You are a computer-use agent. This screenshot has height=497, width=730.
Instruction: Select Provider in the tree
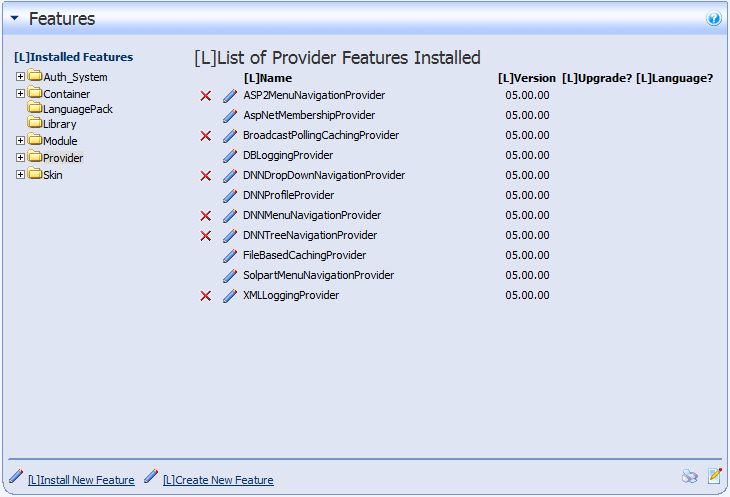point(63,158)
